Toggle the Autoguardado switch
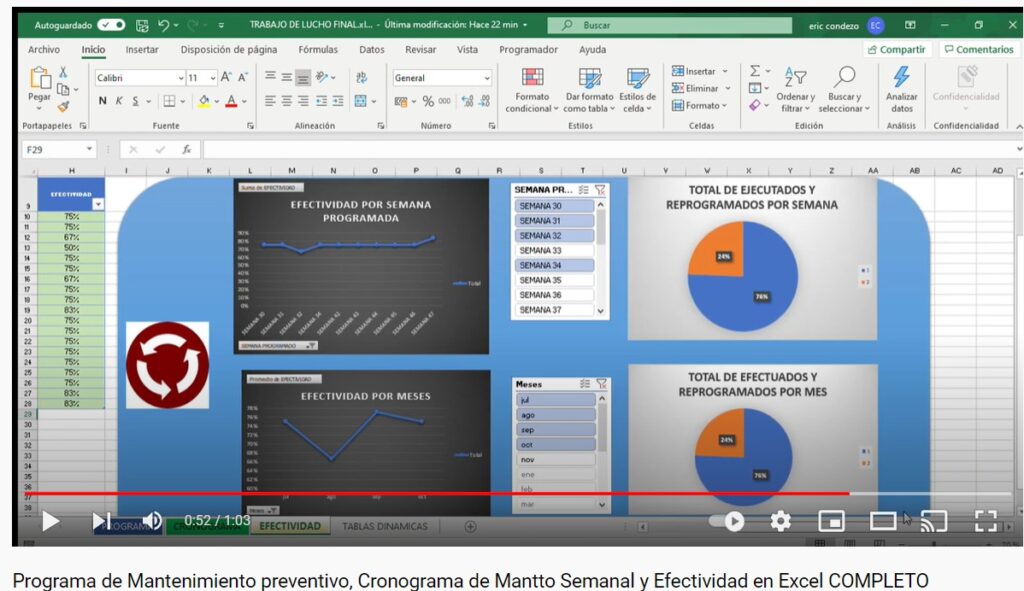 [x=111, y=25]
